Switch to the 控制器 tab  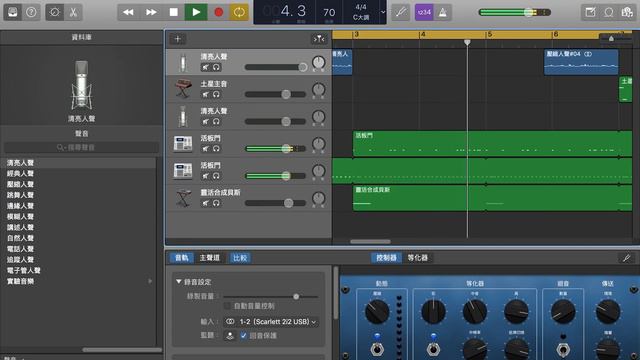point(386,258)
